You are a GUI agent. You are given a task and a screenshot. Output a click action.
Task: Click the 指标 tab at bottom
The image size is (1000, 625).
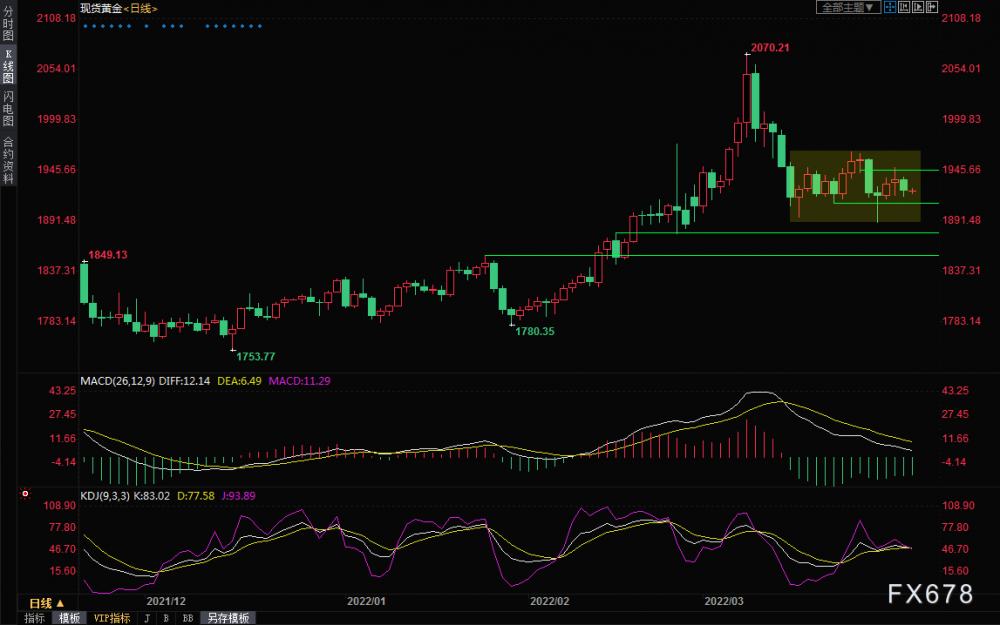point(34,618)
